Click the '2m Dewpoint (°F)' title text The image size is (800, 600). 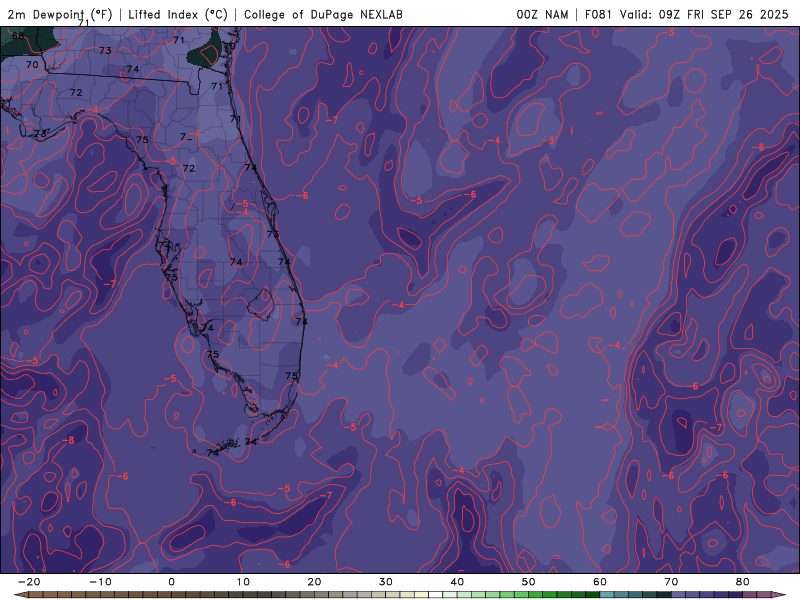[59, 14]
